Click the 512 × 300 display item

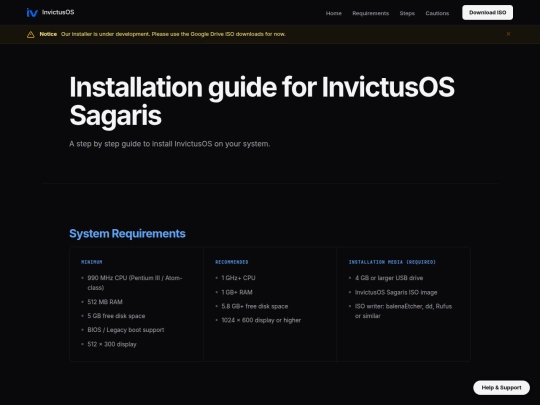click(x=112, y=344)
